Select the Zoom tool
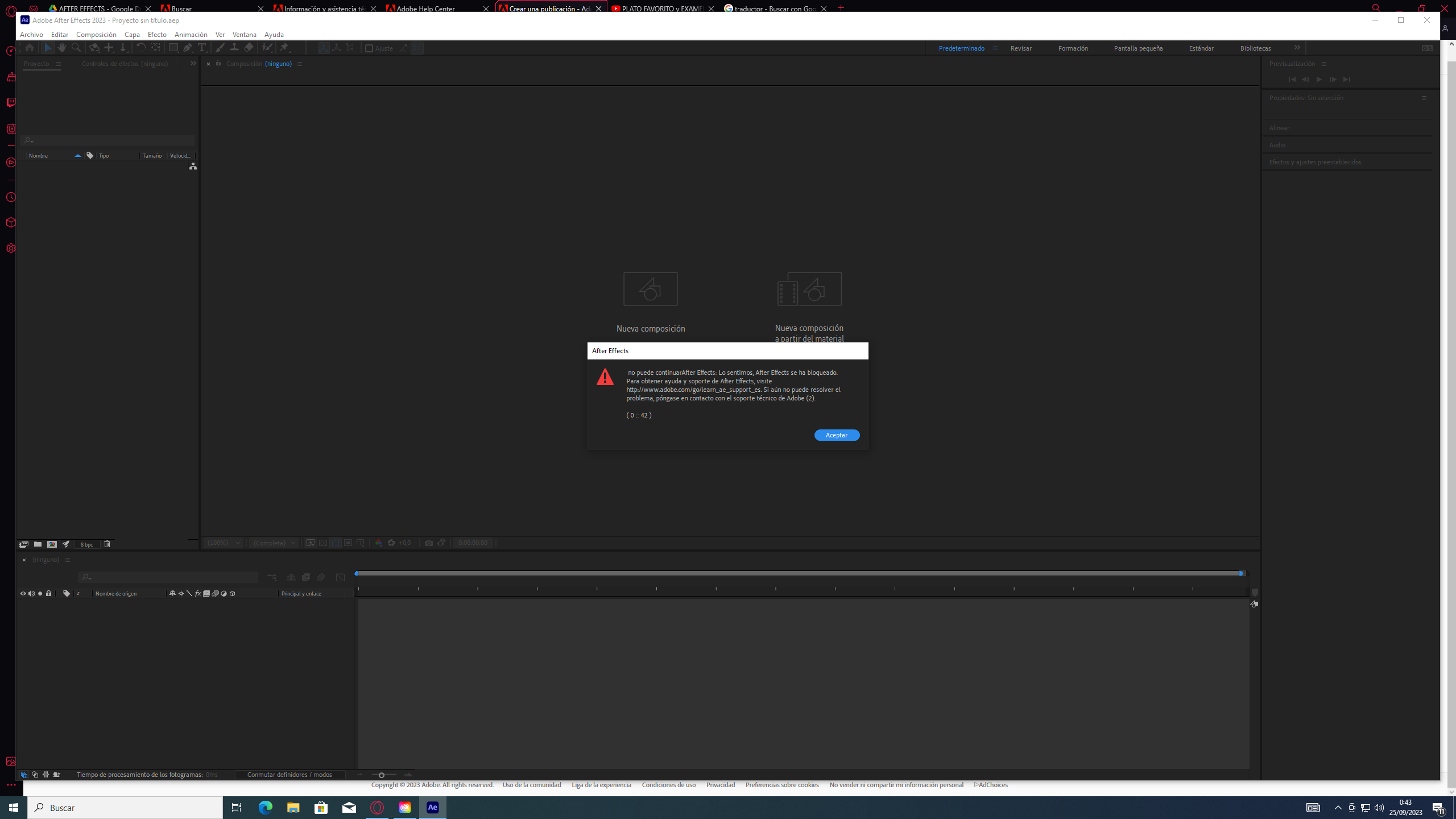Viewport: 1456px width, 819px height. (x=76, y=48)
